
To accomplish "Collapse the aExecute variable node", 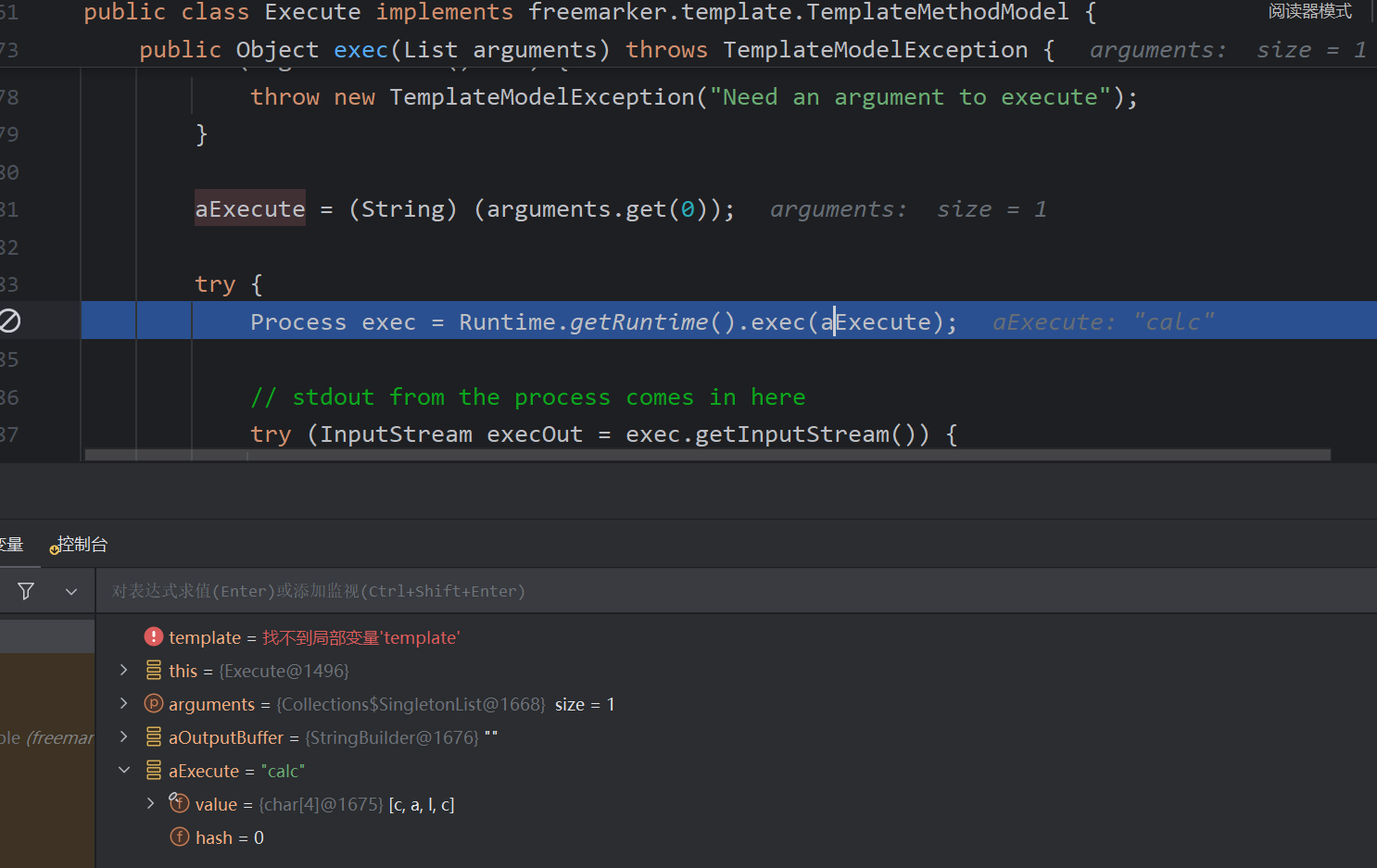I will tap(124, 770).
